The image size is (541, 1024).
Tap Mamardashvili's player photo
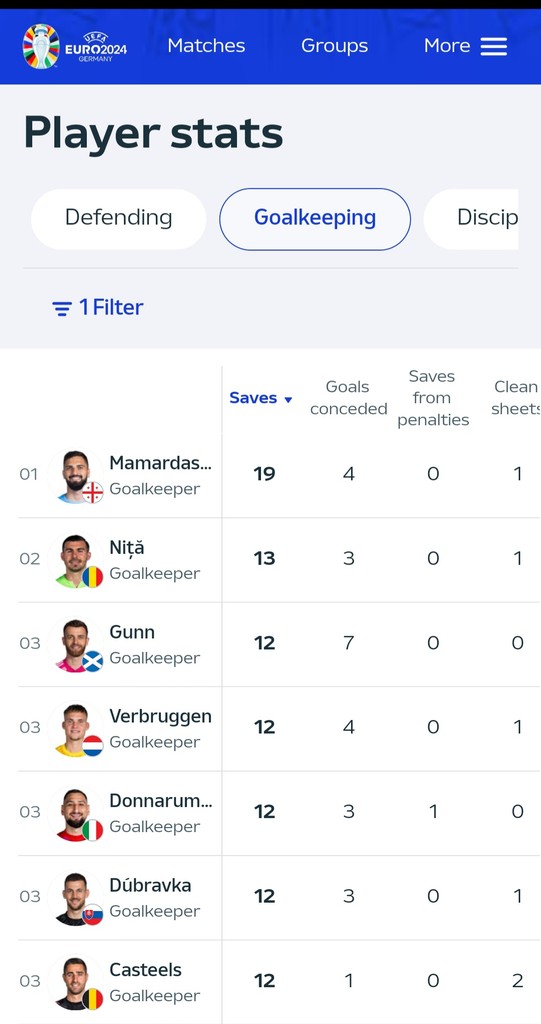[x=75, y=477]
